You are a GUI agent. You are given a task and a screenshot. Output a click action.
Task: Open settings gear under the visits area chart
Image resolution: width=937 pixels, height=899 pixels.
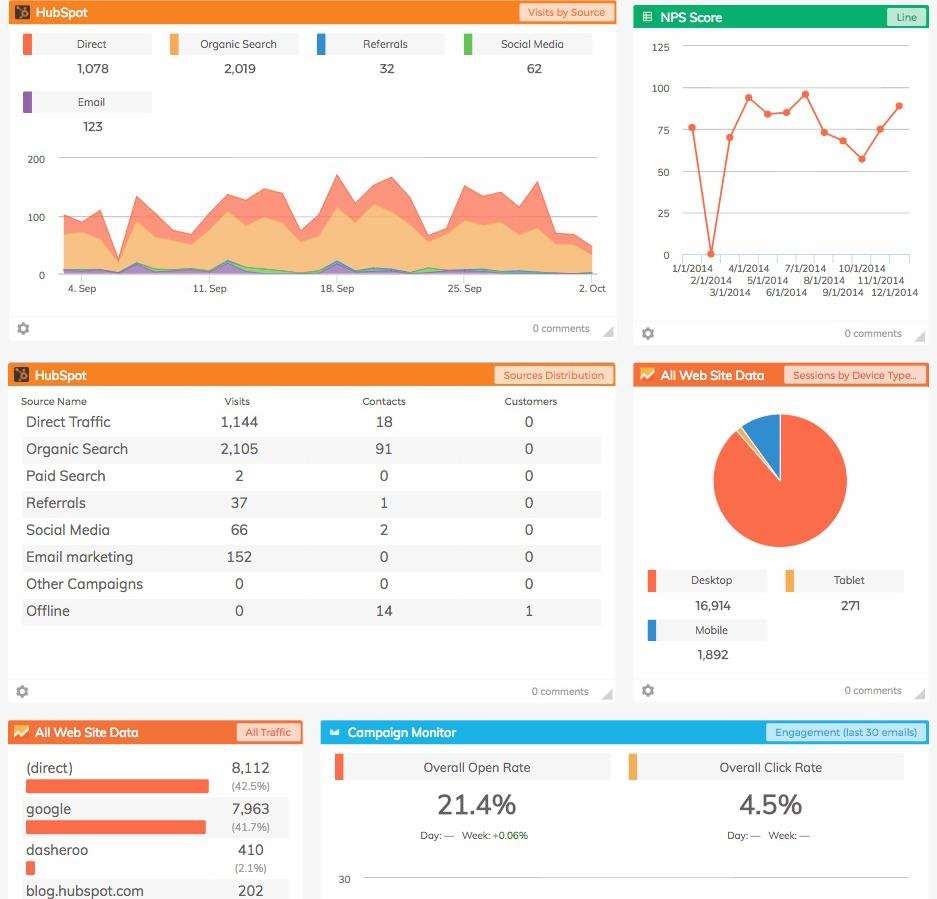[x=22, y=328]
